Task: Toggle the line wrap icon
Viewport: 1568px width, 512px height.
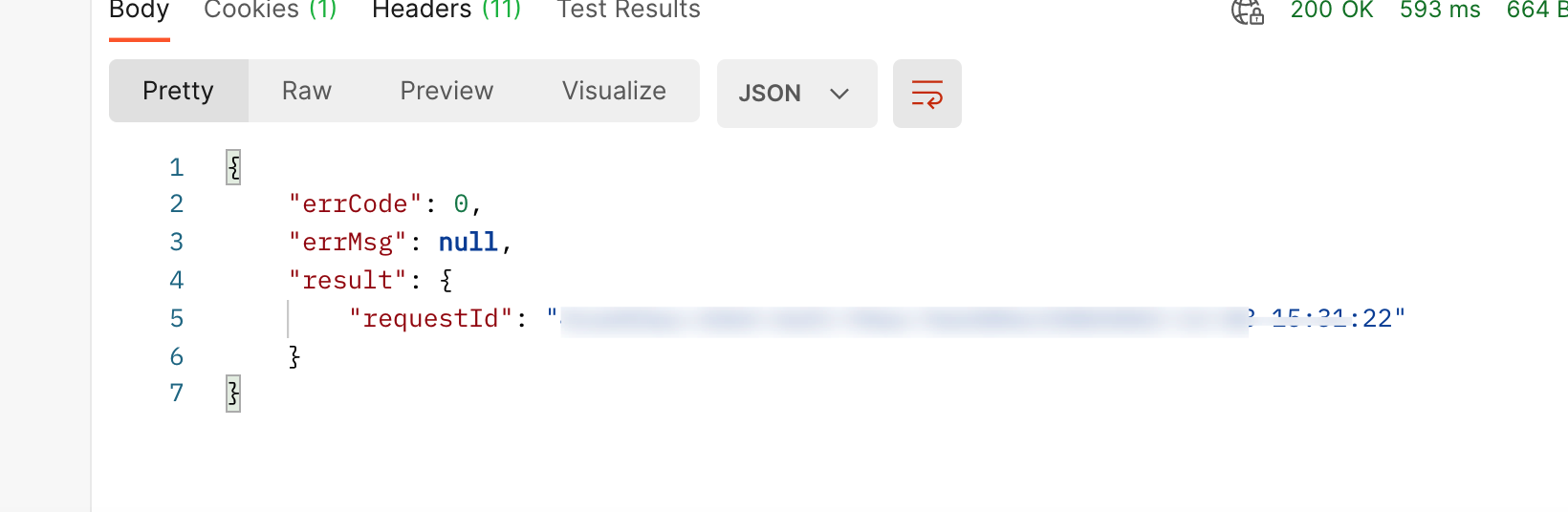Action: pos(926,94)
